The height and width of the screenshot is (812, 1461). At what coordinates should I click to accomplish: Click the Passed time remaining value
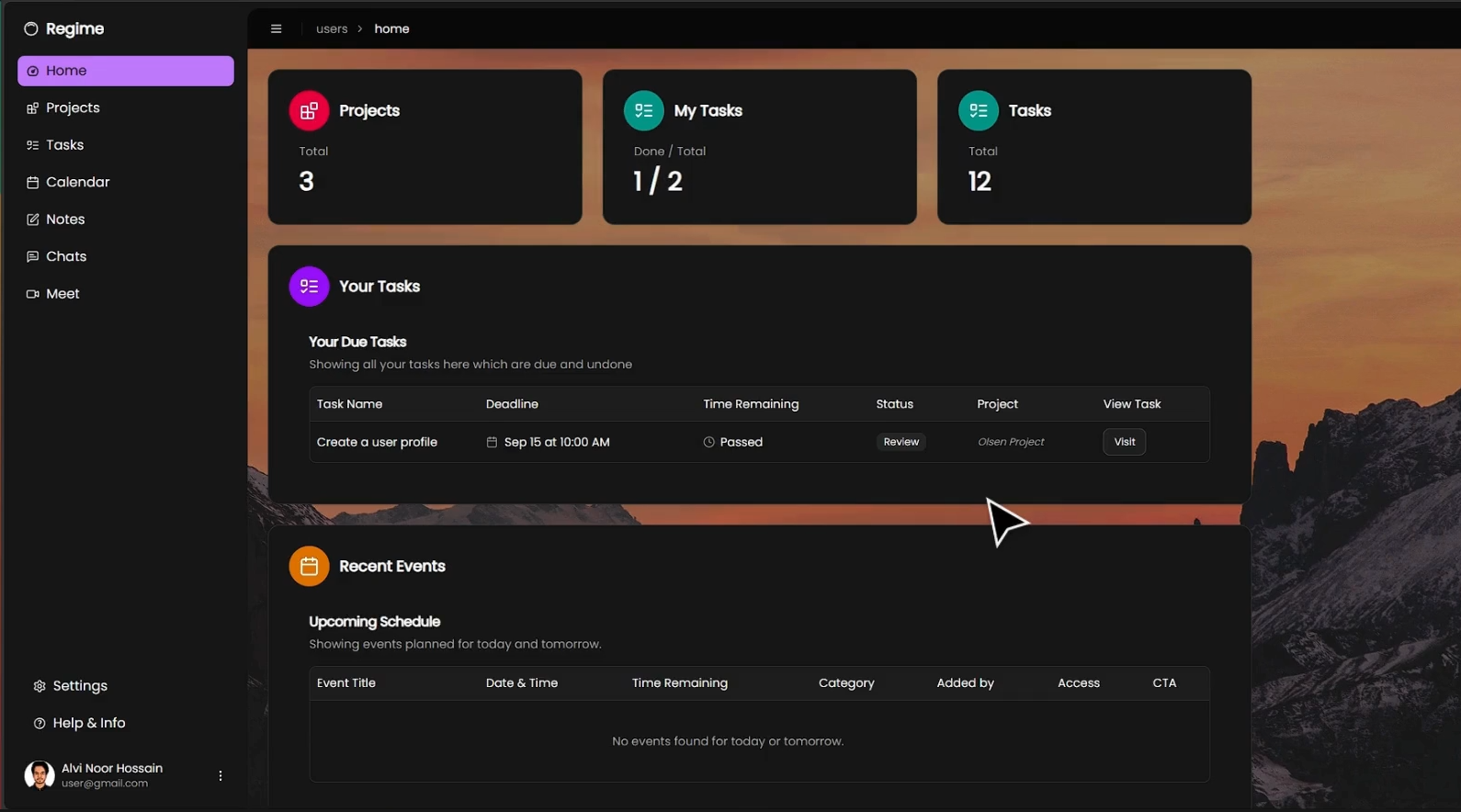click(742, 442)
